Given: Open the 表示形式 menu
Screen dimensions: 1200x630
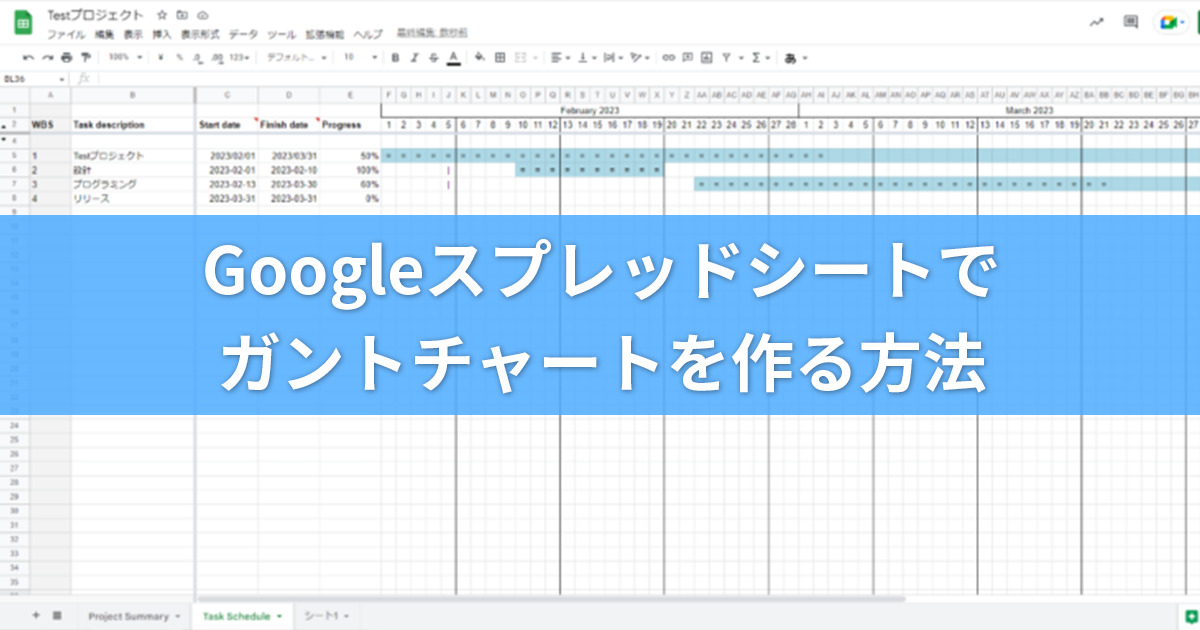Looking at the screenshot, I should (200, 34).
